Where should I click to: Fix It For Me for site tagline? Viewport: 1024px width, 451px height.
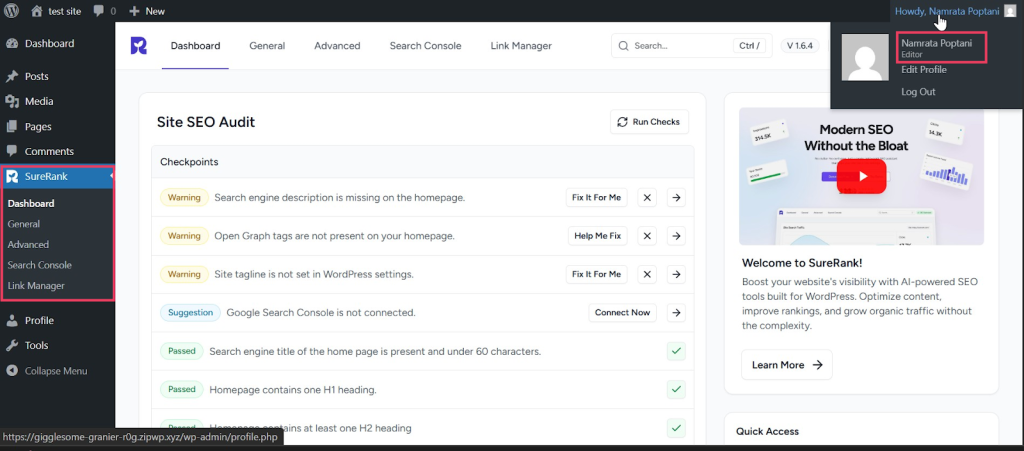tap(596, 274)
